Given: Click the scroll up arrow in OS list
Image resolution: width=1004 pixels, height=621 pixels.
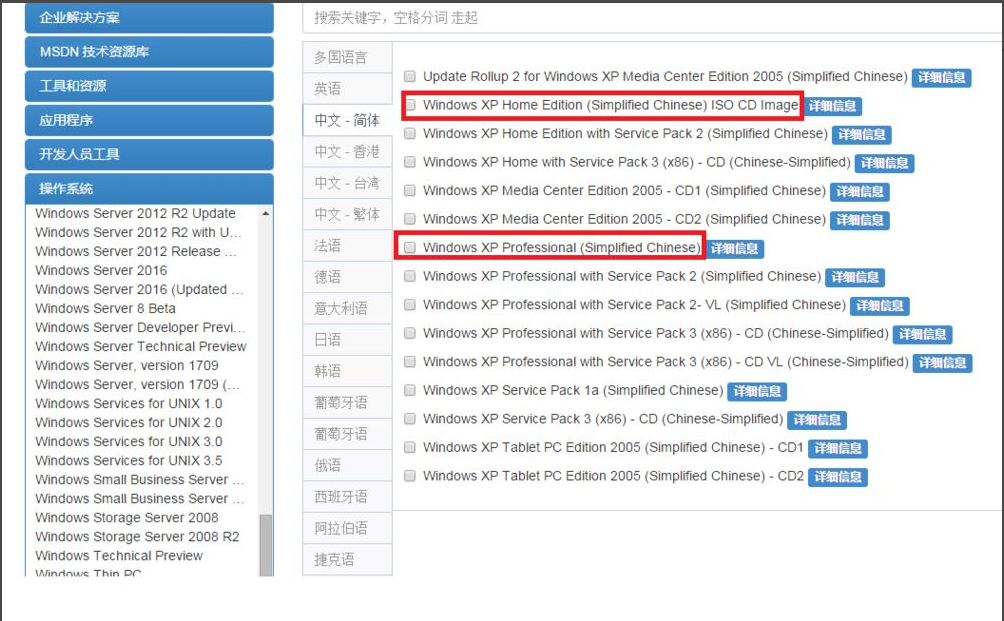Looking at the screenshot, I should 266,213.
